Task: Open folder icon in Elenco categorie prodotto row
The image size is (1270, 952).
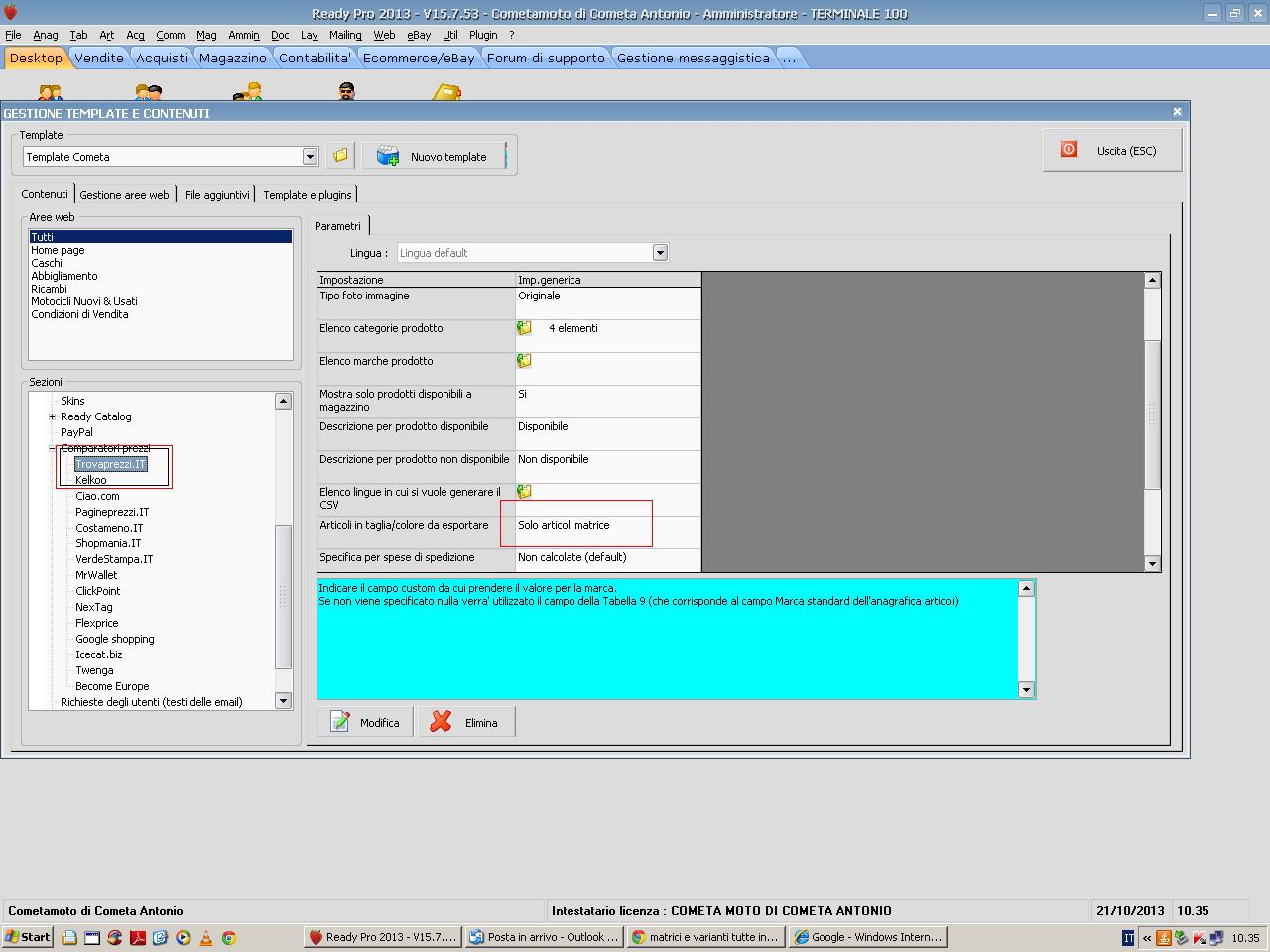Action: [x=524, y=328]
